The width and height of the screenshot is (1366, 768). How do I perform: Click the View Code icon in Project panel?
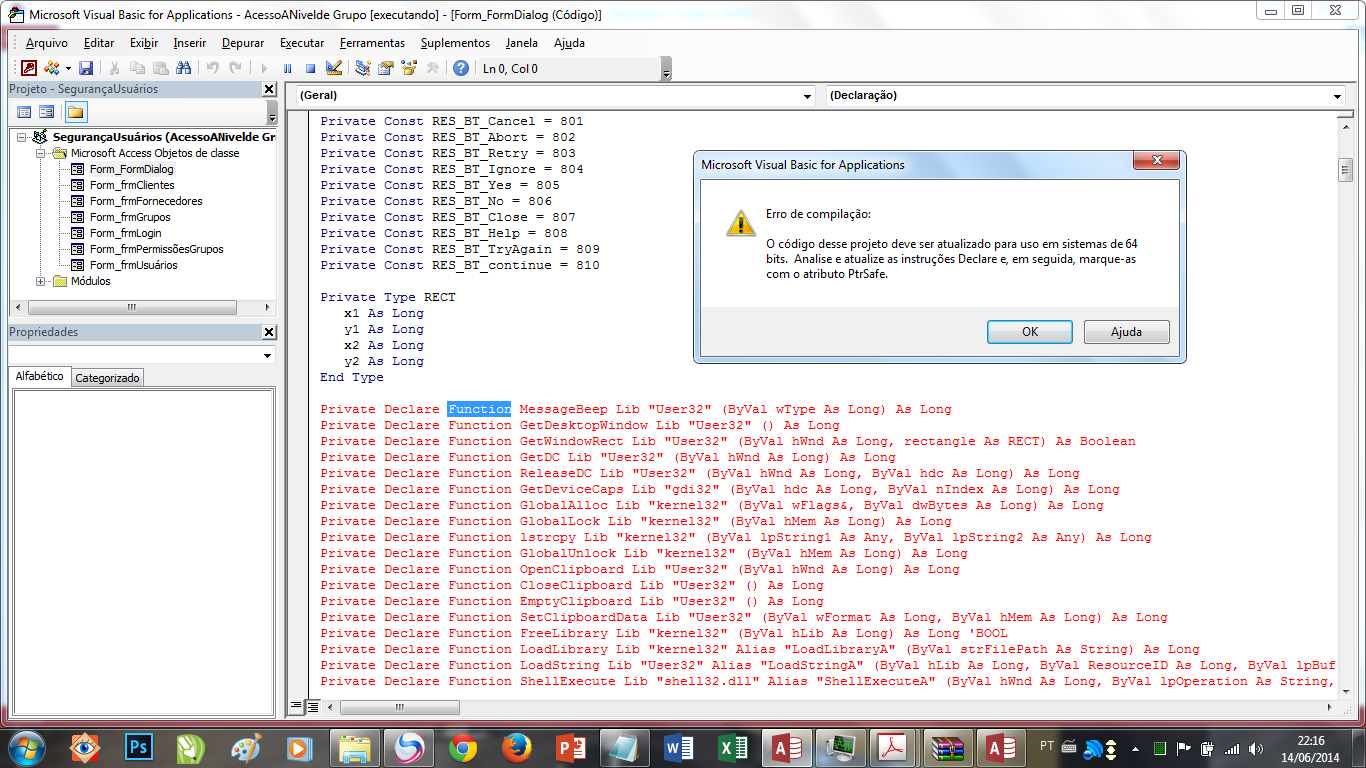click(24, 111)
